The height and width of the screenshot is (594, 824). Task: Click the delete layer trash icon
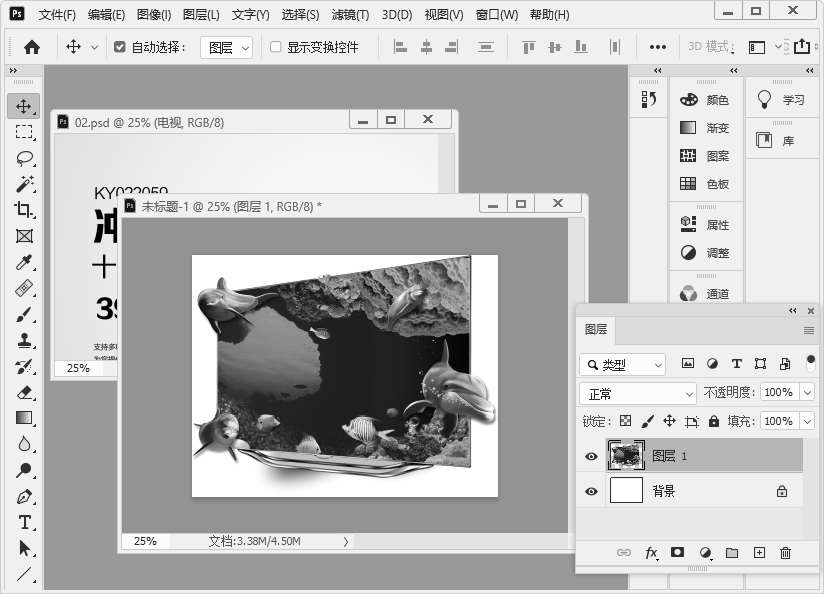785,553
